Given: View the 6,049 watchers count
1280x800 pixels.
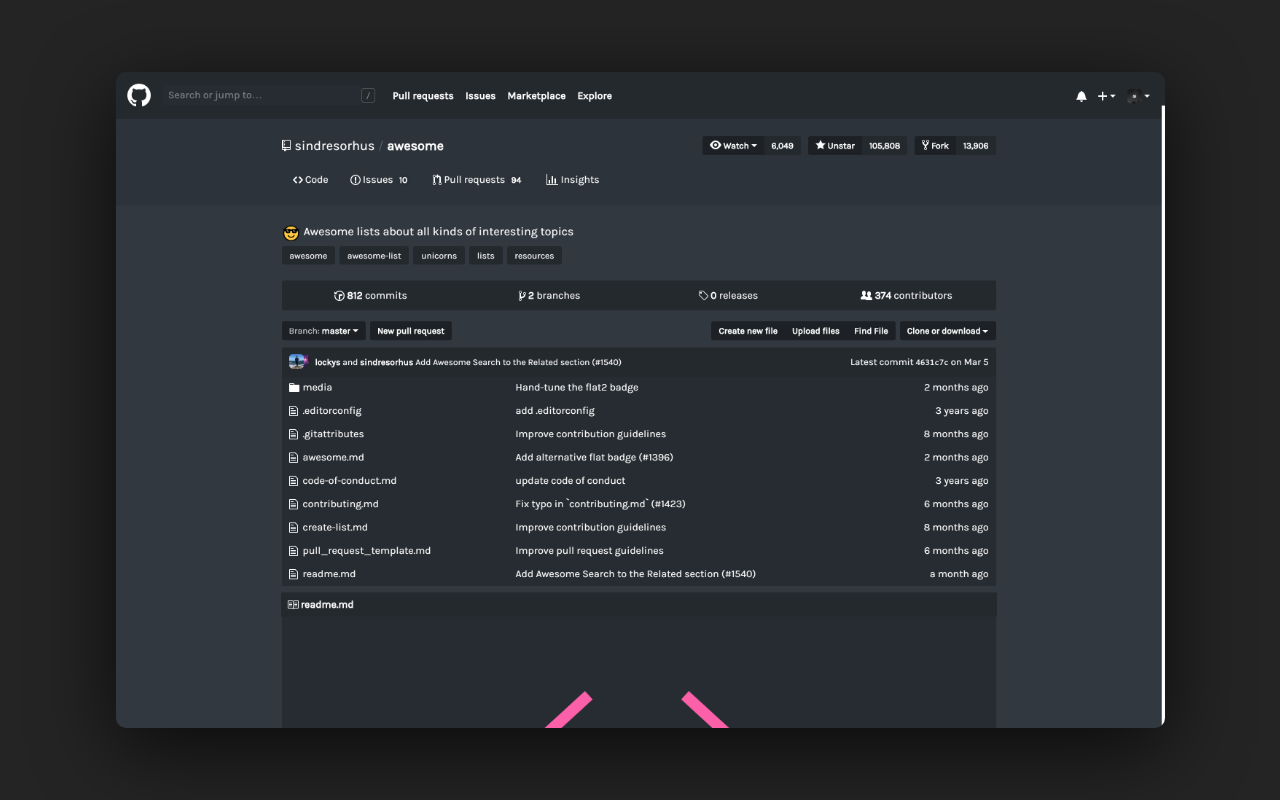Looking at the screenshot, I should pos(782,146).
